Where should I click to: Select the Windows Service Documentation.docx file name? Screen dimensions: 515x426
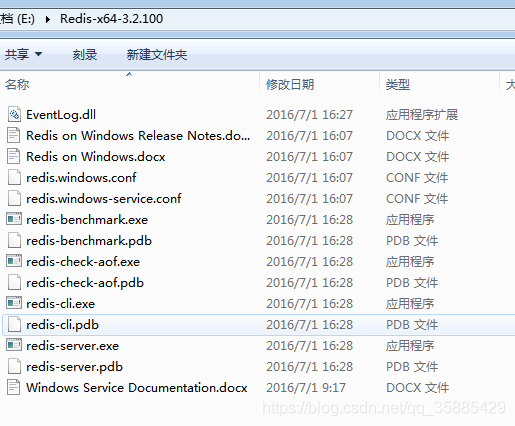(x=137, y=388)
